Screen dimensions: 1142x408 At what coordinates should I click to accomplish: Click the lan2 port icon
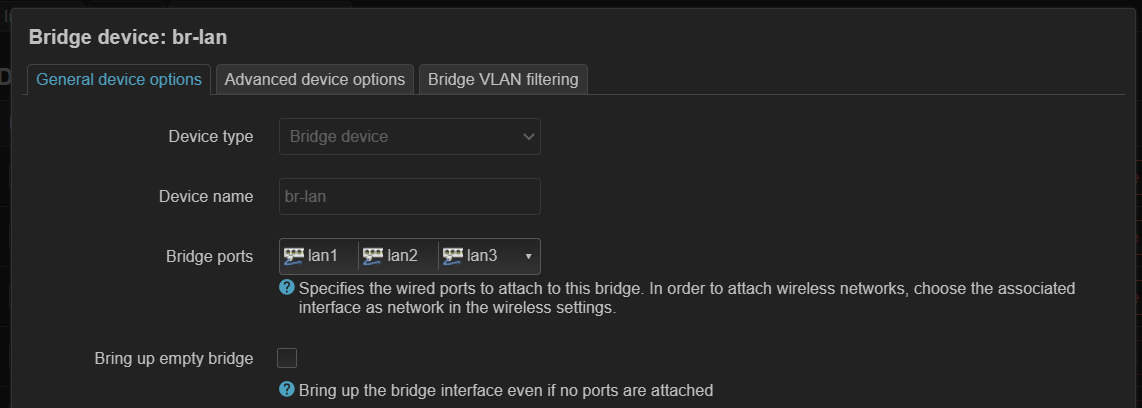373,256
